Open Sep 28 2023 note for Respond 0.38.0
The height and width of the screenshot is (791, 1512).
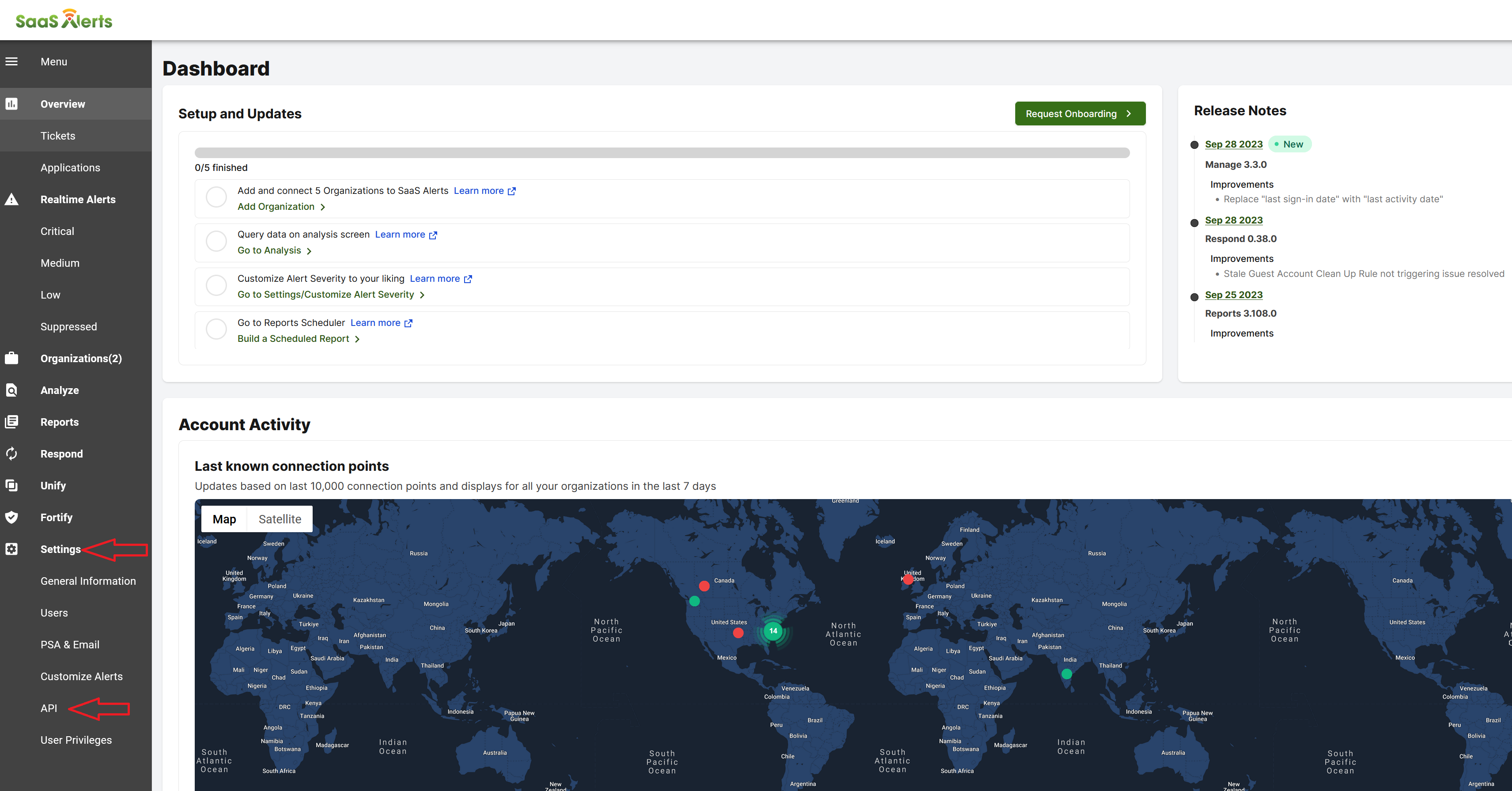point(1234,221)
